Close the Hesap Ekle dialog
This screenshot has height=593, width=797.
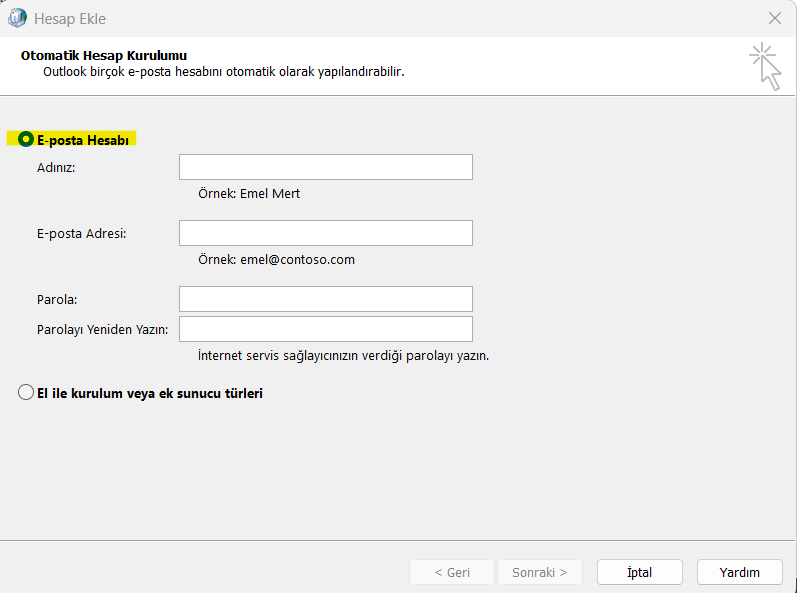pos(775,18)
